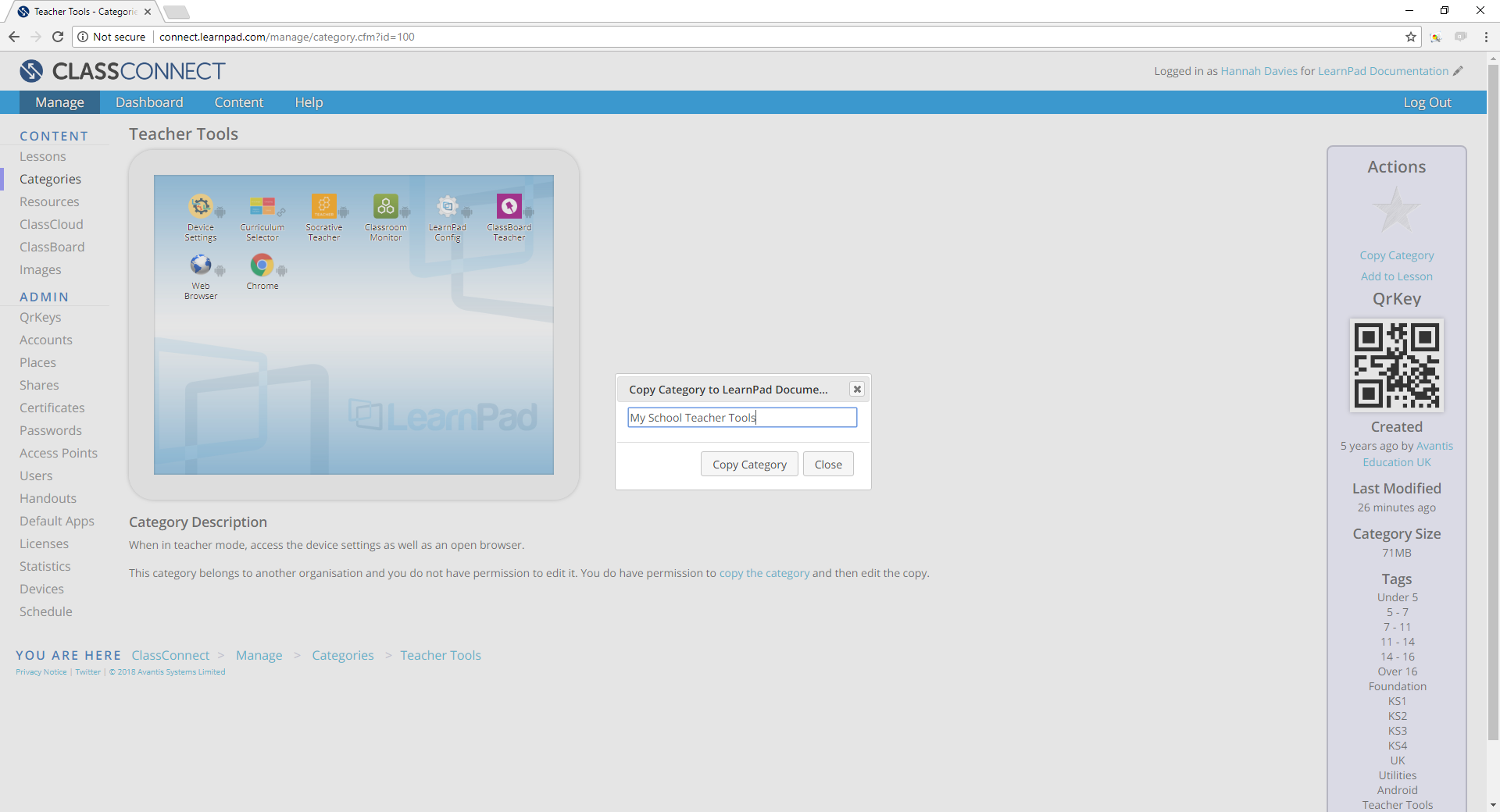Open Resources in the sidebar
Image resolution: width=1500 pixels, height=812 pixels.
click(x=49, y=202)
